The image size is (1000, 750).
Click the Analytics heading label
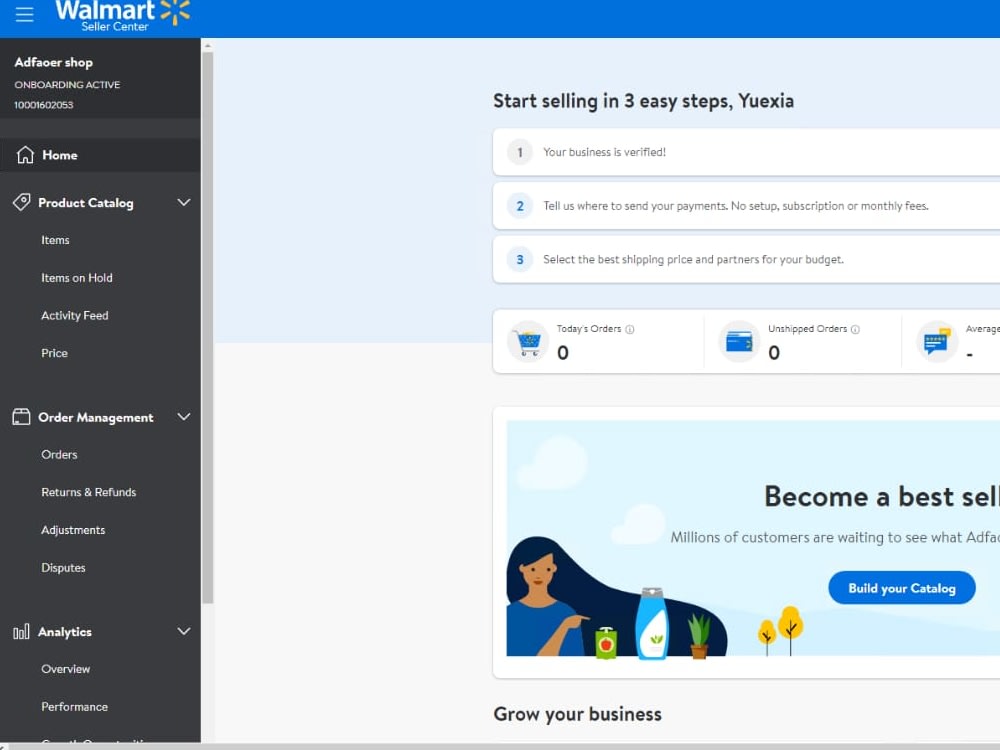65,632
